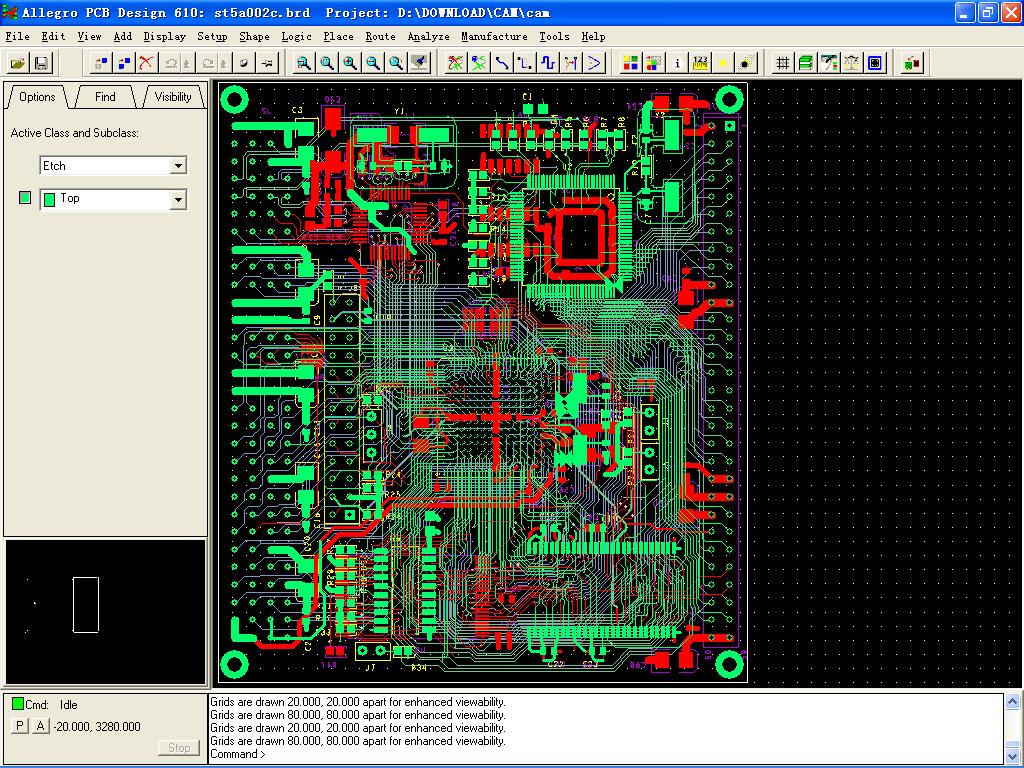Select the Add Connect routing tool
The image size is (1024, 768).
(x=502, y=63)
